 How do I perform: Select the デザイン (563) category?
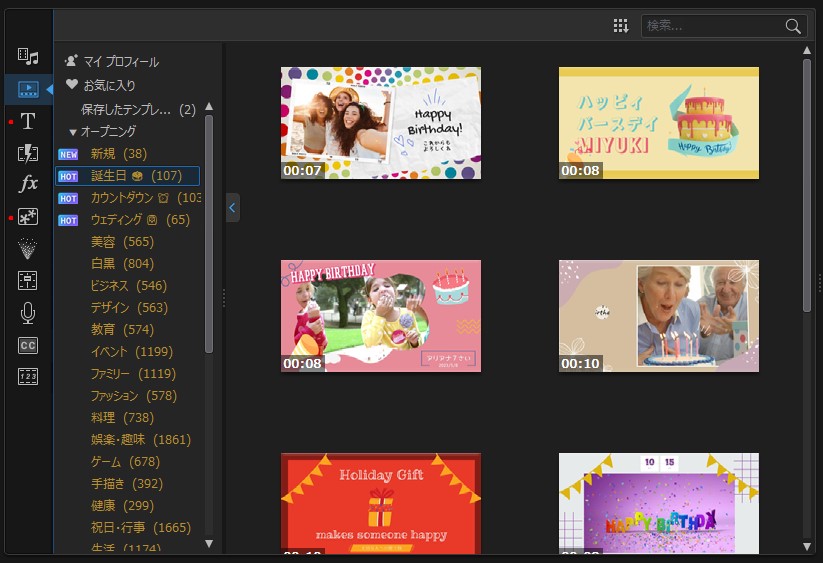tap(129, 307)
